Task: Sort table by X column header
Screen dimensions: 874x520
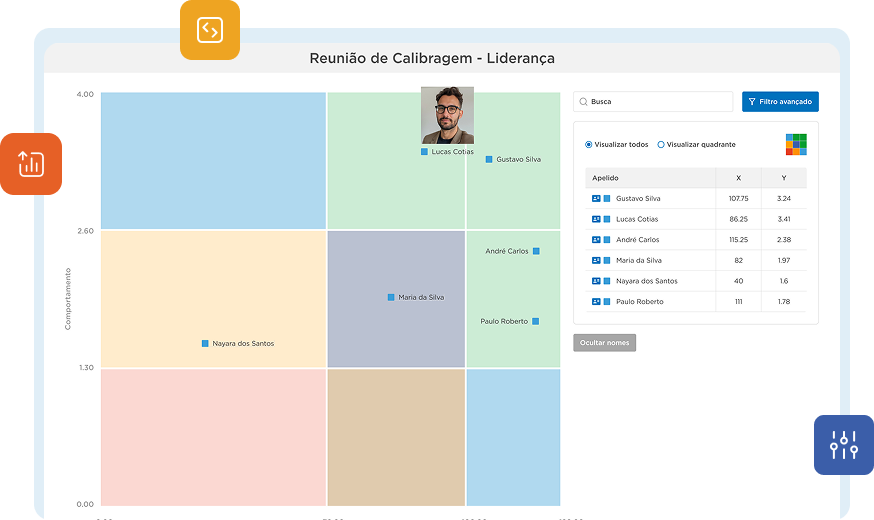Action: coord(738,178)
